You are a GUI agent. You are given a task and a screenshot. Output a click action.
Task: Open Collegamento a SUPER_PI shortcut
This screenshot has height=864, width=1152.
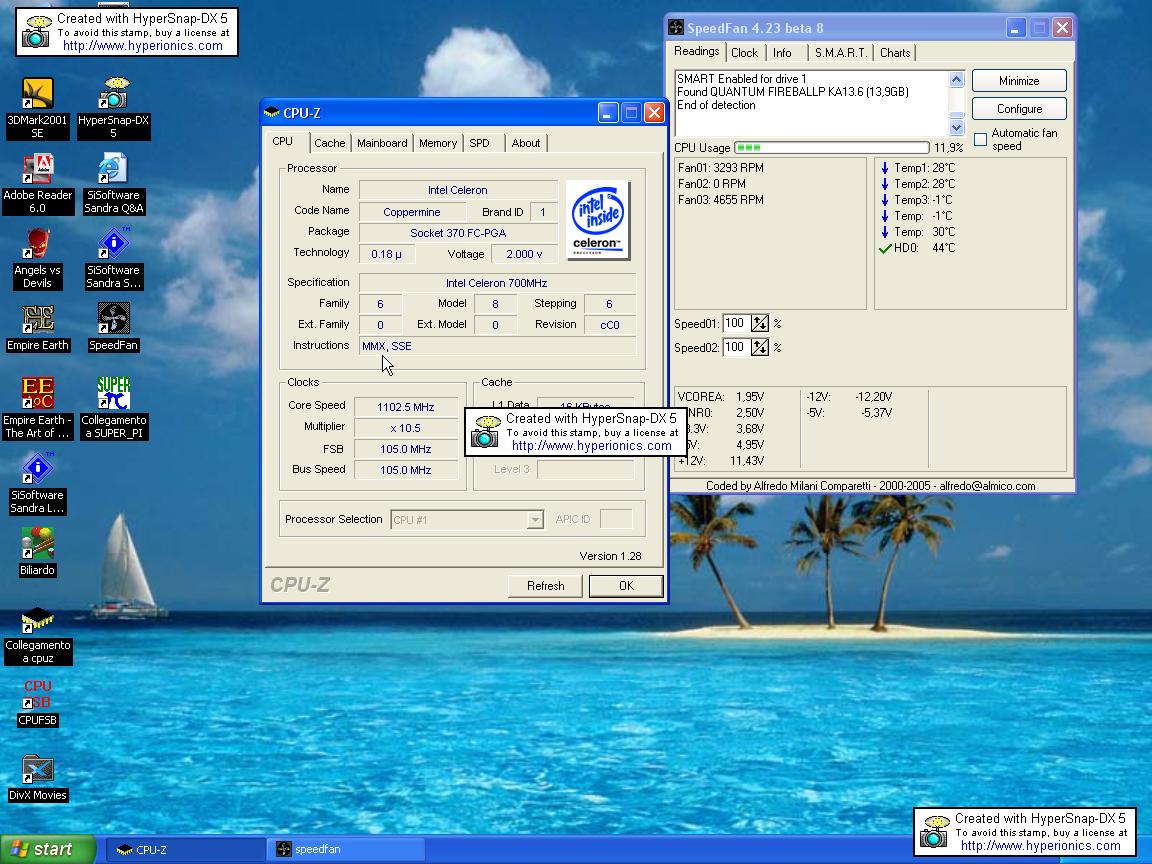[x=113, y=408]
